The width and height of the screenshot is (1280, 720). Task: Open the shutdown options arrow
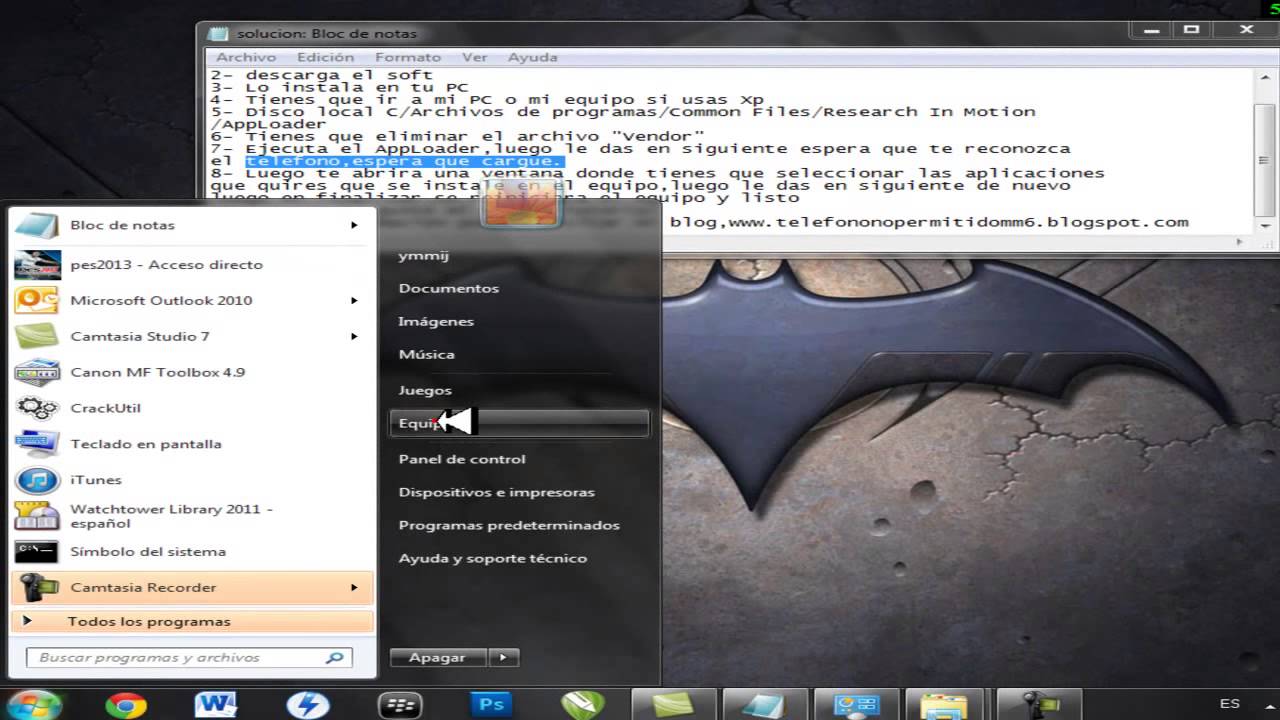click(x=503, y=657)
